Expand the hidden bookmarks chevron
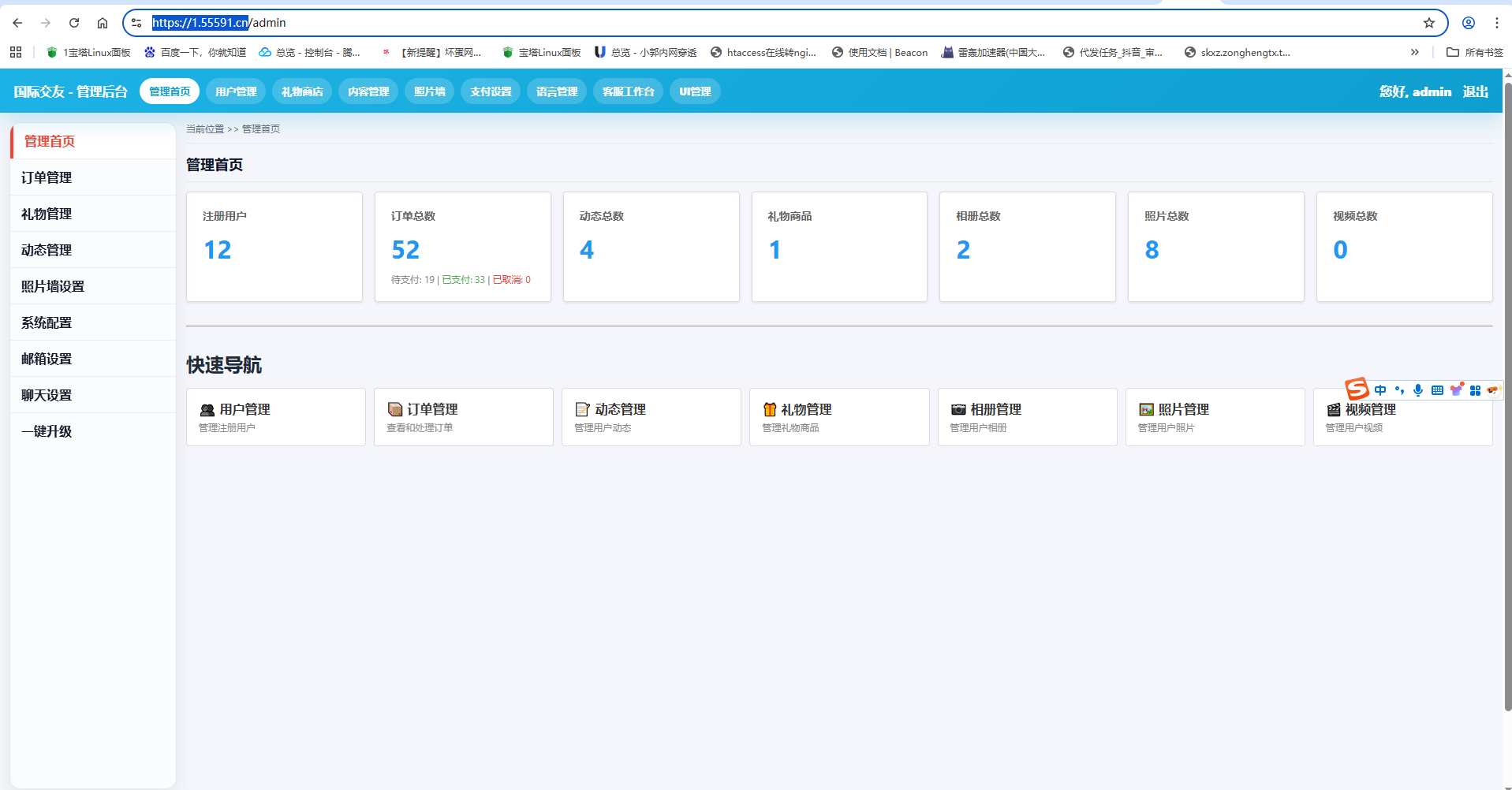The image size is (1512, 790). pyautogui.click(x=1414, y=52)
